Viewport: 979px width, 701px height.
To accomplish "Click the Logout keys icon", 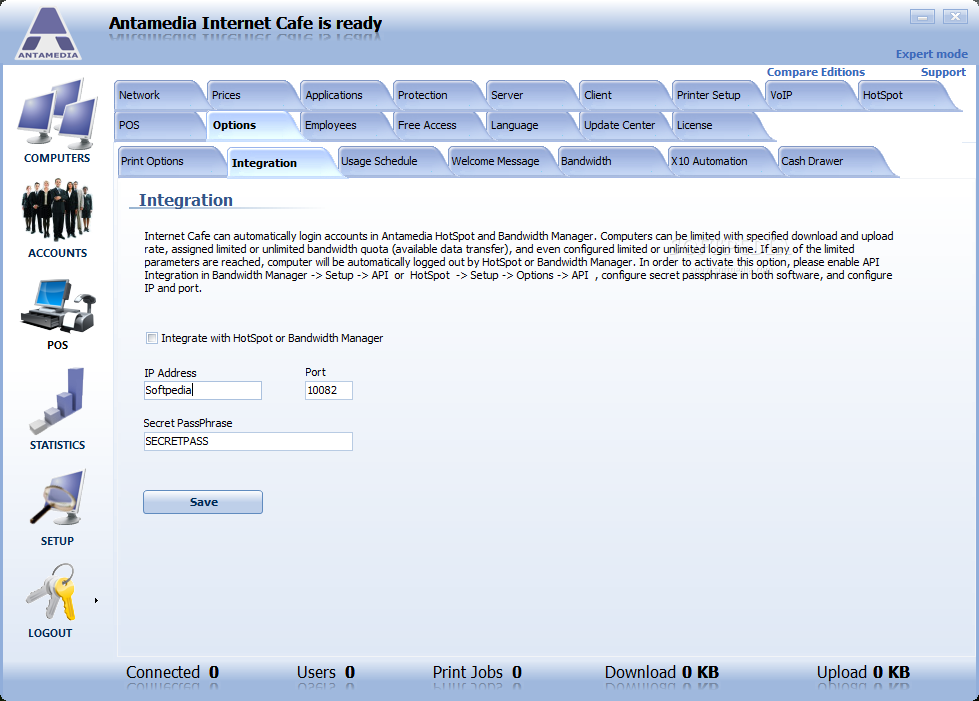I will [x=51, y=592].
